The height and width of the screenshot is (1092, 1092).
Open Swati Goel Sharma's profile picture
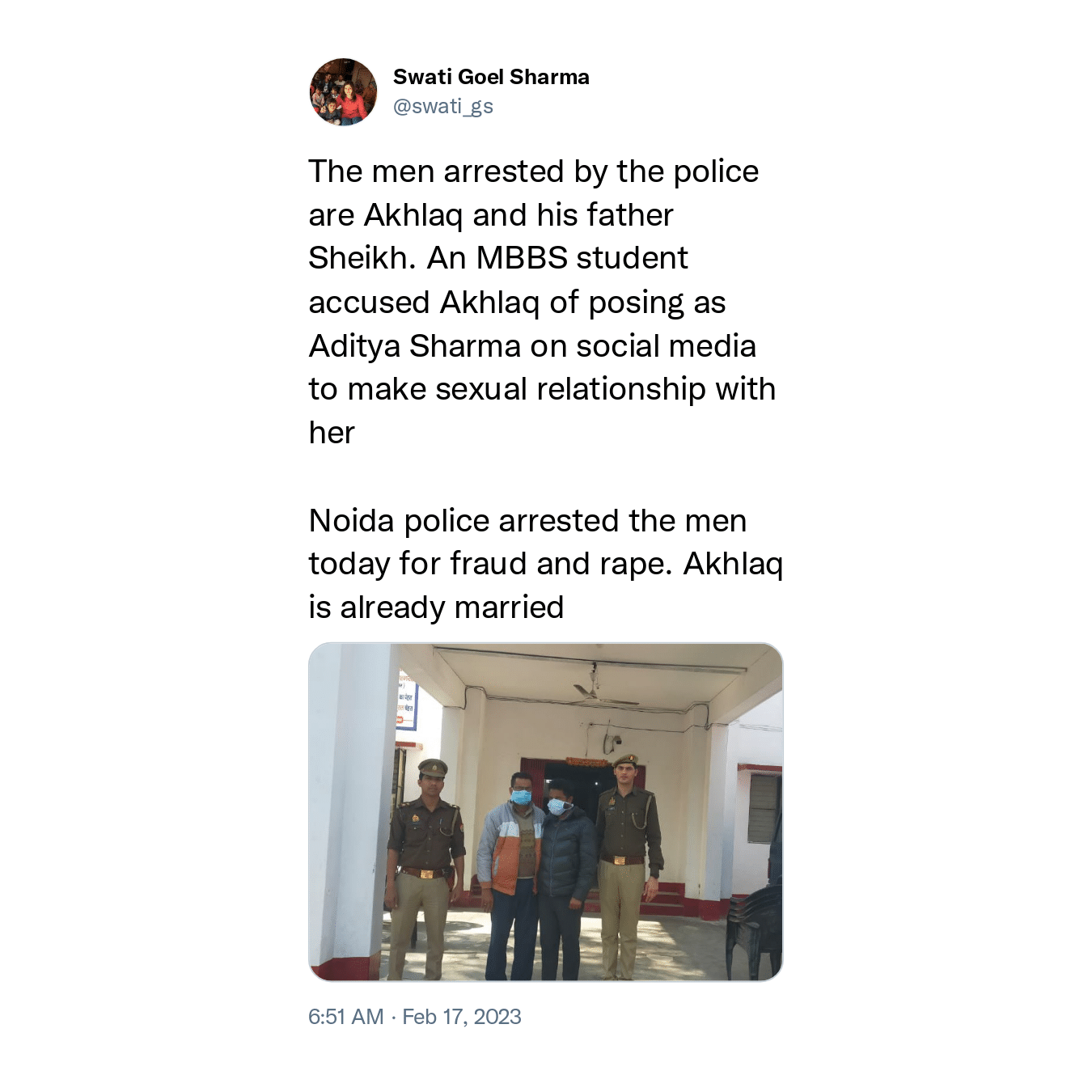click(x=343, y=91)
